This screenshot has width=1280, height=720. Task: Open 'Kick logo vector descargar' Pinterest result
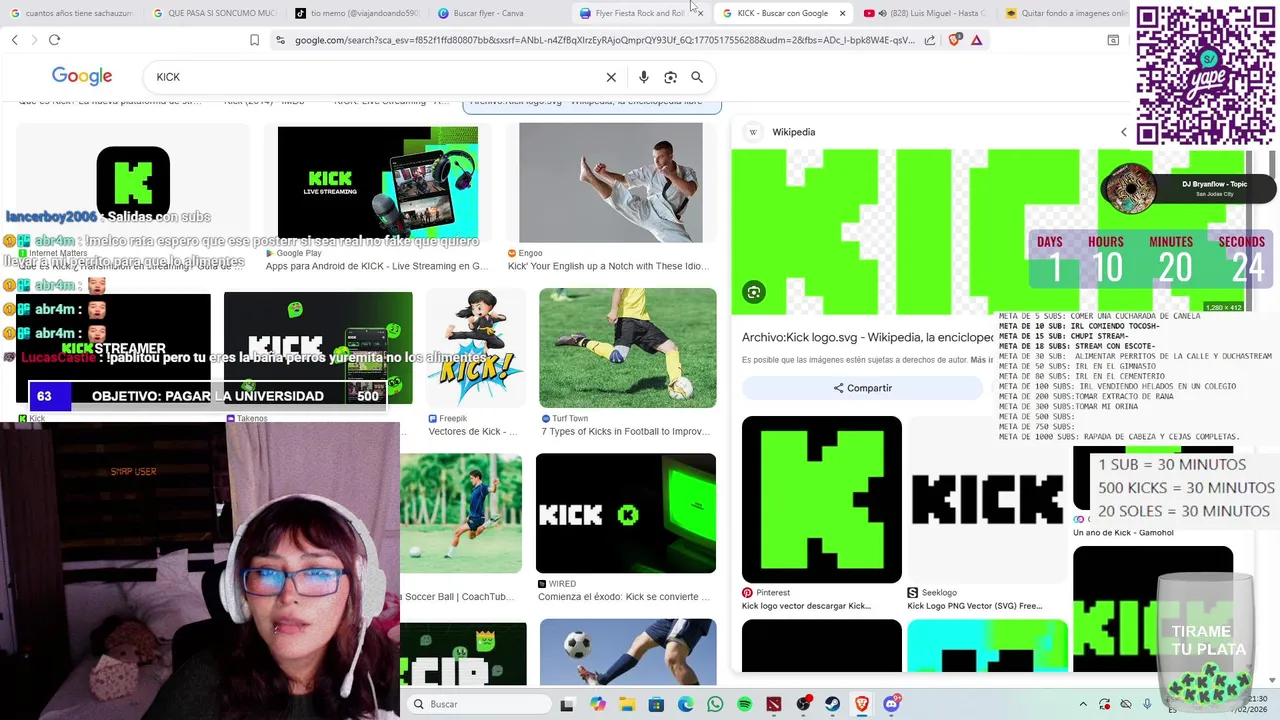point(806,606)
